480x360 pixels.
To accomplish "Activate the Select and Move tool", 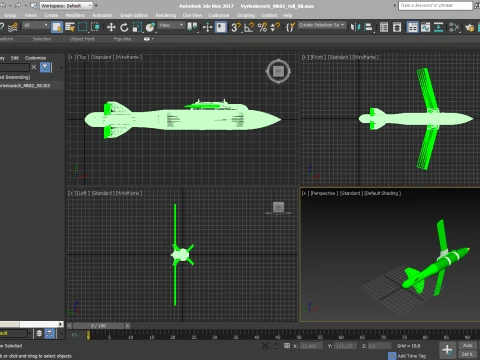I will coord(111,27).
